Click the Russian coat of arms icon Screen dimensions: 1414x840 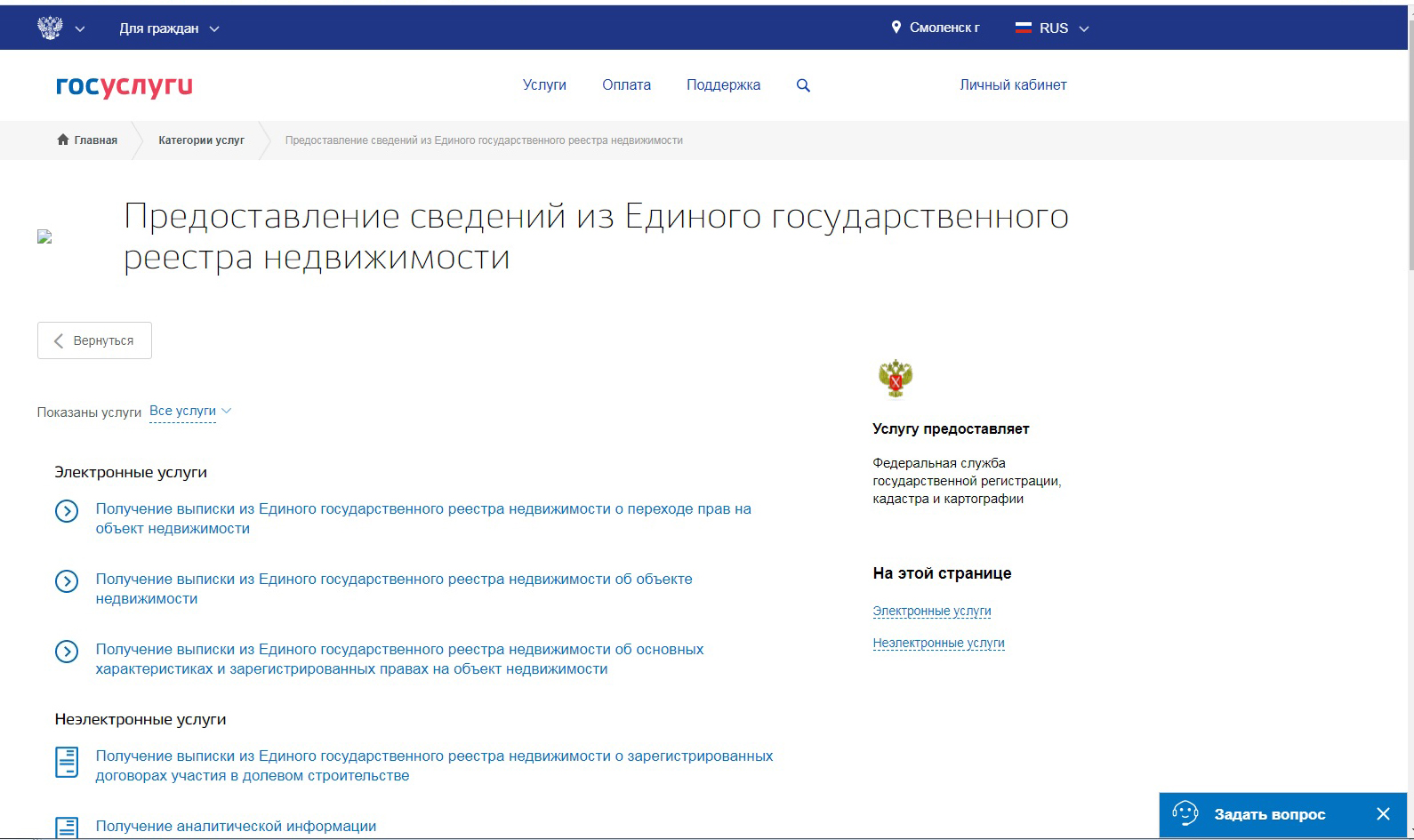pos(50,28)
